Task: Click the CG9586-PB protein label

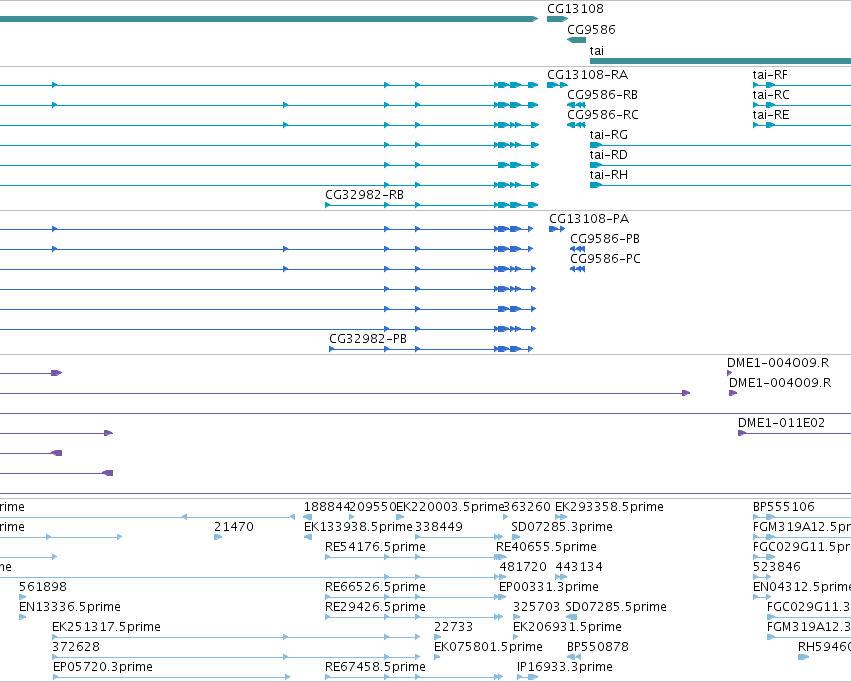Action: click(x=605, y=239)
